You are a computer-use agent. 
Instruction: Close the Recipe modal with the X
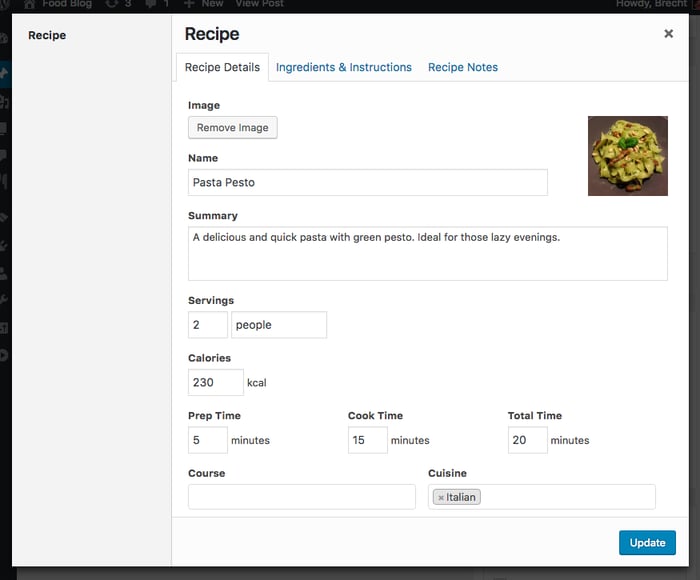668,34
